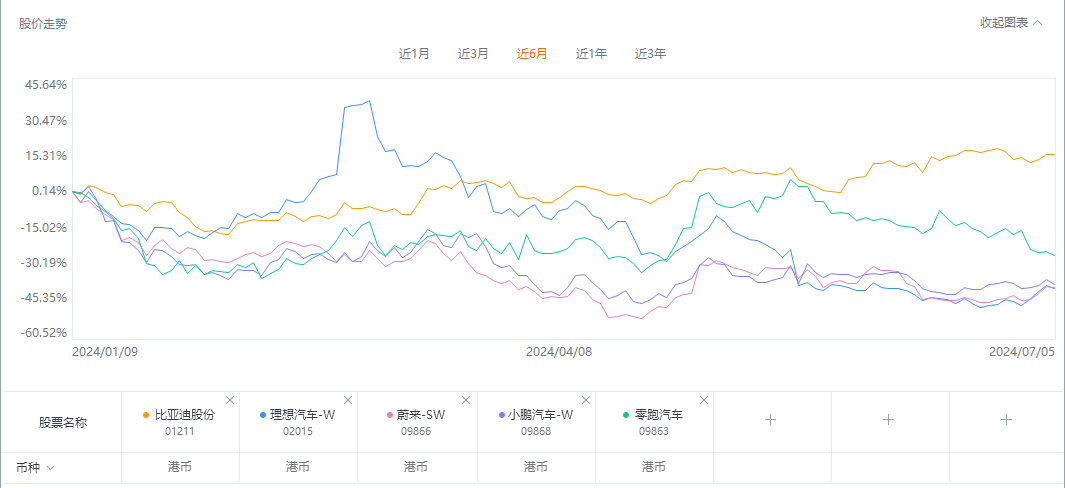Remove 零跑汽车 from the comparison

[704, 400]
